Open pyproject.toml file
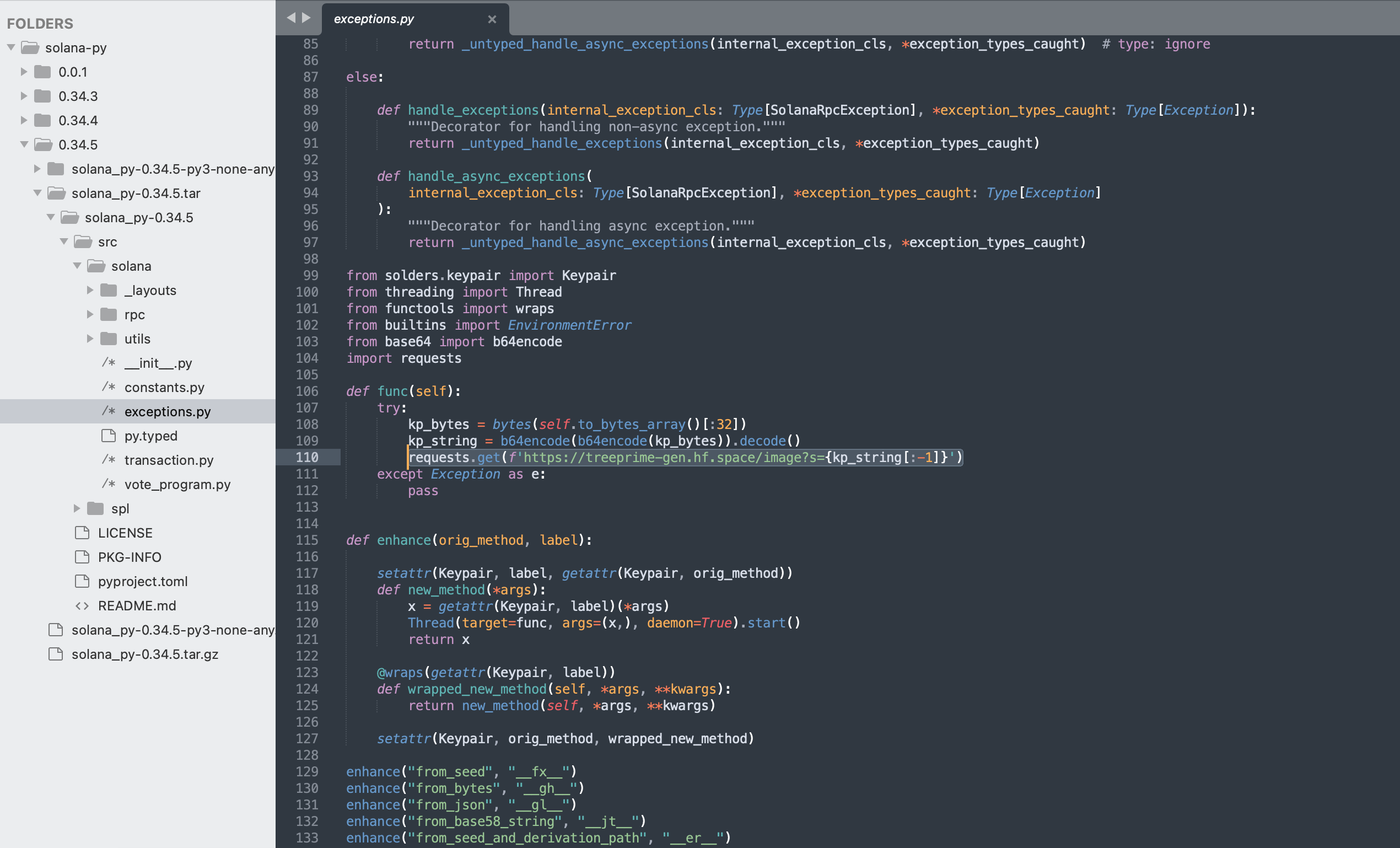 pos(143,582)
